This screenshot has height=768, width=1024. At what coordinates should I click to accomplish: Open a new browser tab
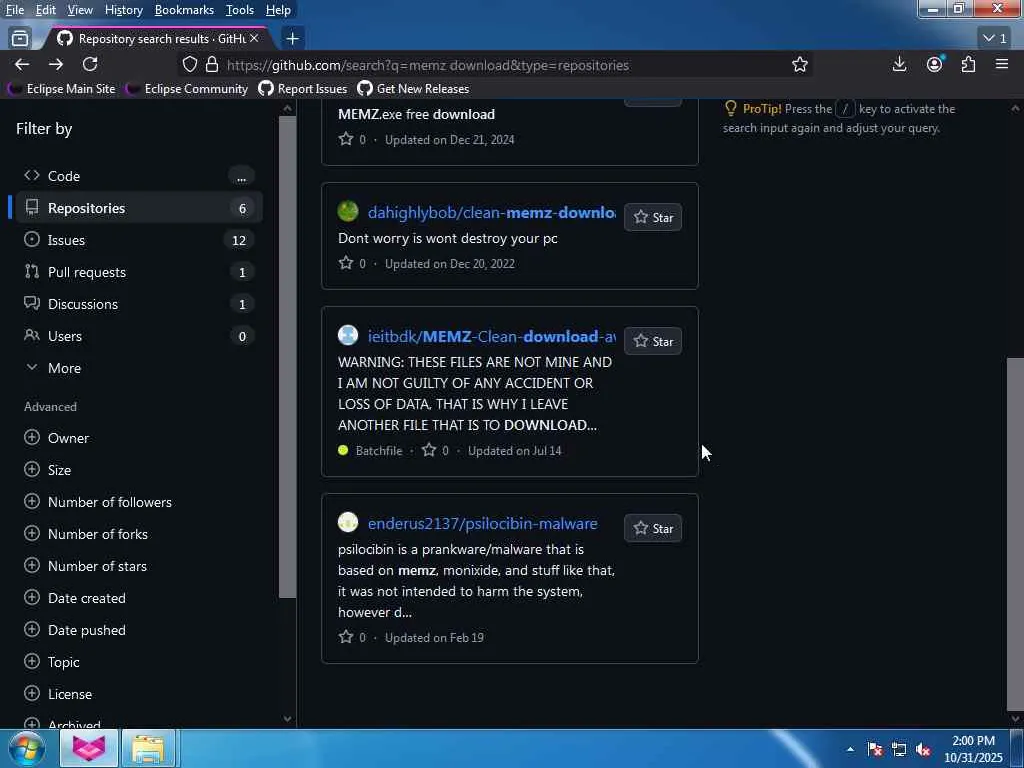coord(293,39)
